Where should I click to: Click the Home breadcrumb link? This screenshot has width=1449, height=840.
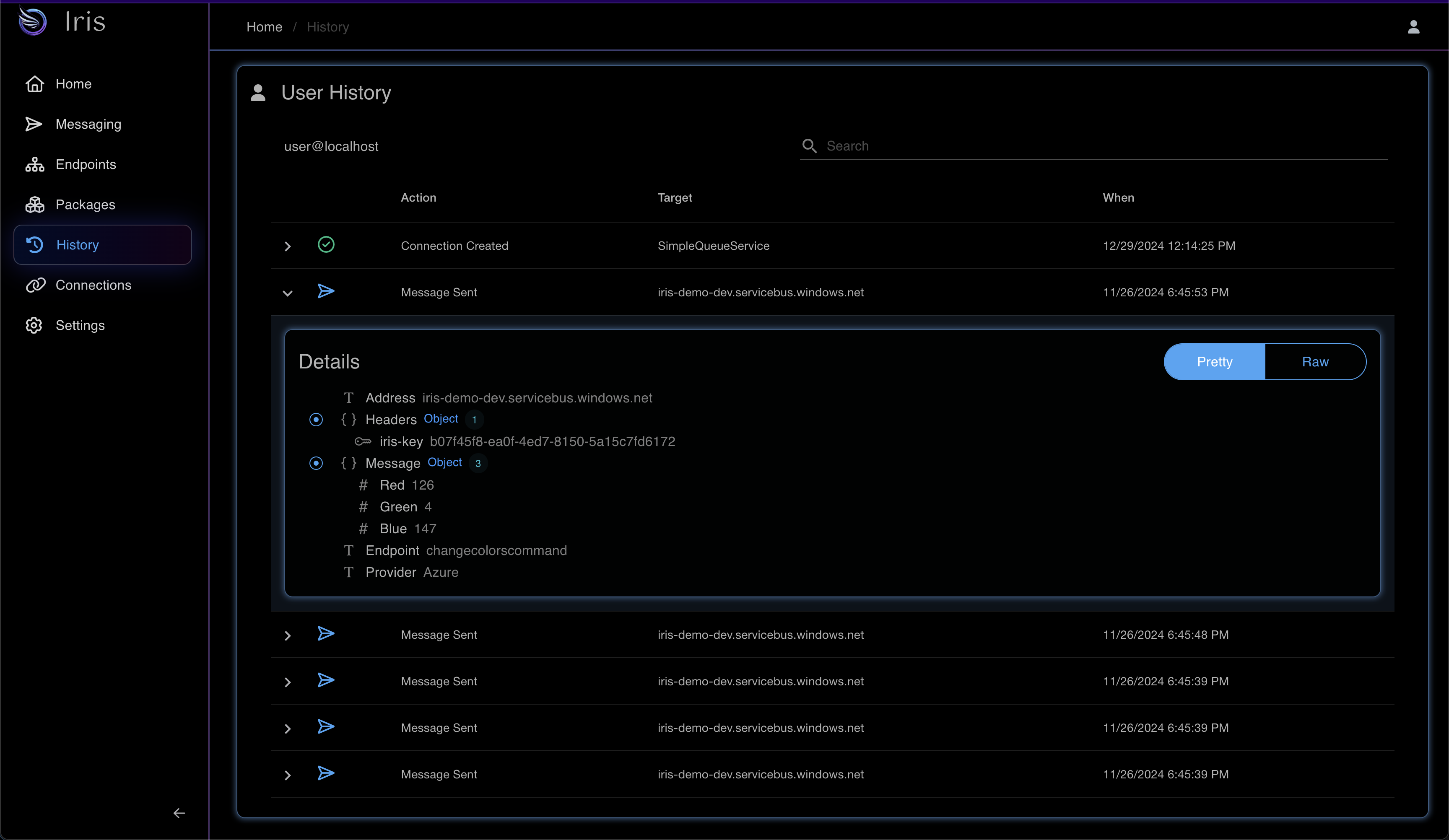pos(264,27)
